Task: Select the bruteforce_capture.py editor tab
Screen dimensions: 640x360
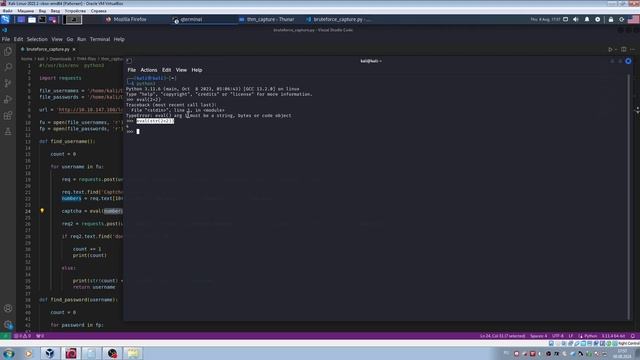Action: pyautogui.click(x=48, y=49)
